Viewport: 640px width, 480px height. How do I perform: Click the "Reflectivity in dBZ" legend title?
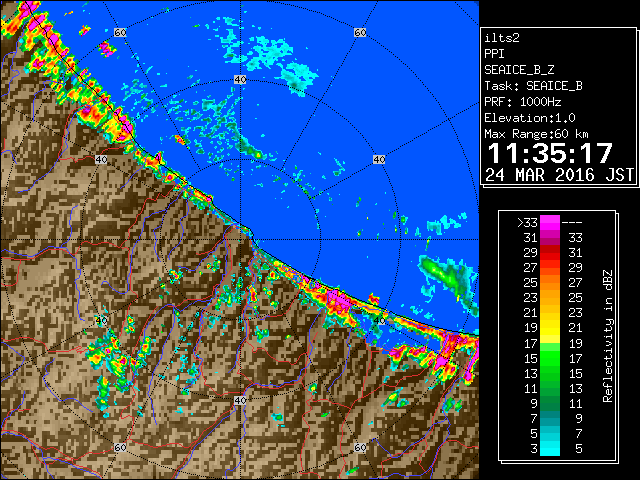608,336
